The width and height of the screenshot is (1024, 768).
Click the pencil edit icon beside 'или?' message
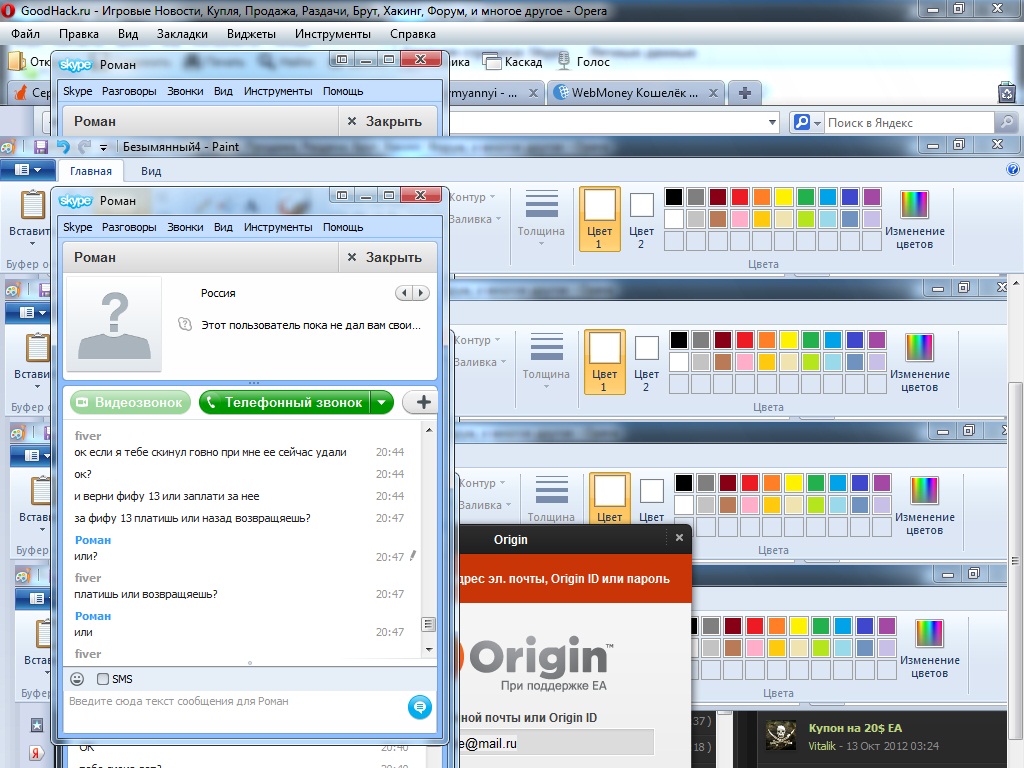pos(412,556)
